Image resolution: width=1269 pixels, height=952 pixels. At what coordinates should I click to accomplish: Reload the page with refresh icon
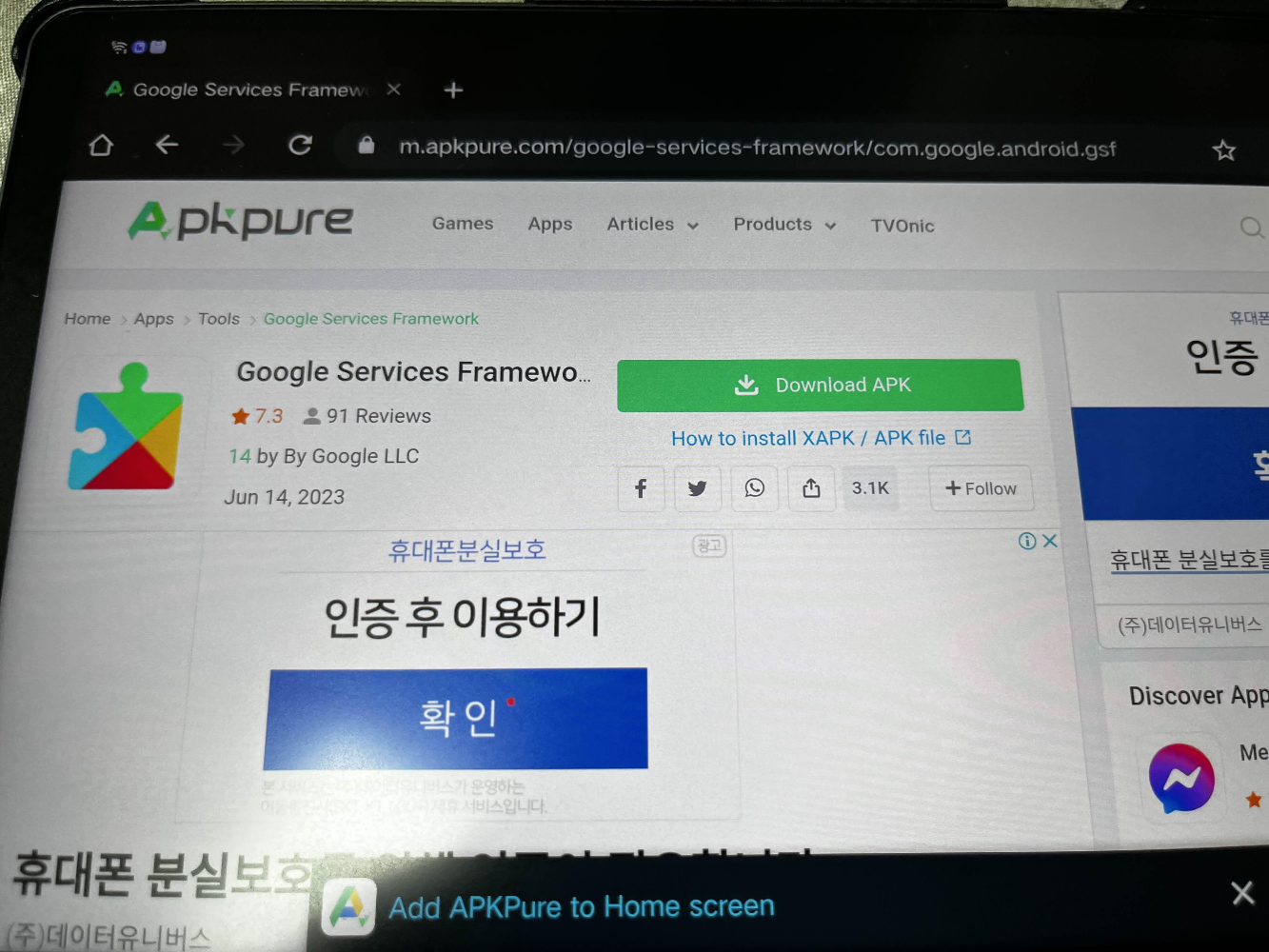300,145
